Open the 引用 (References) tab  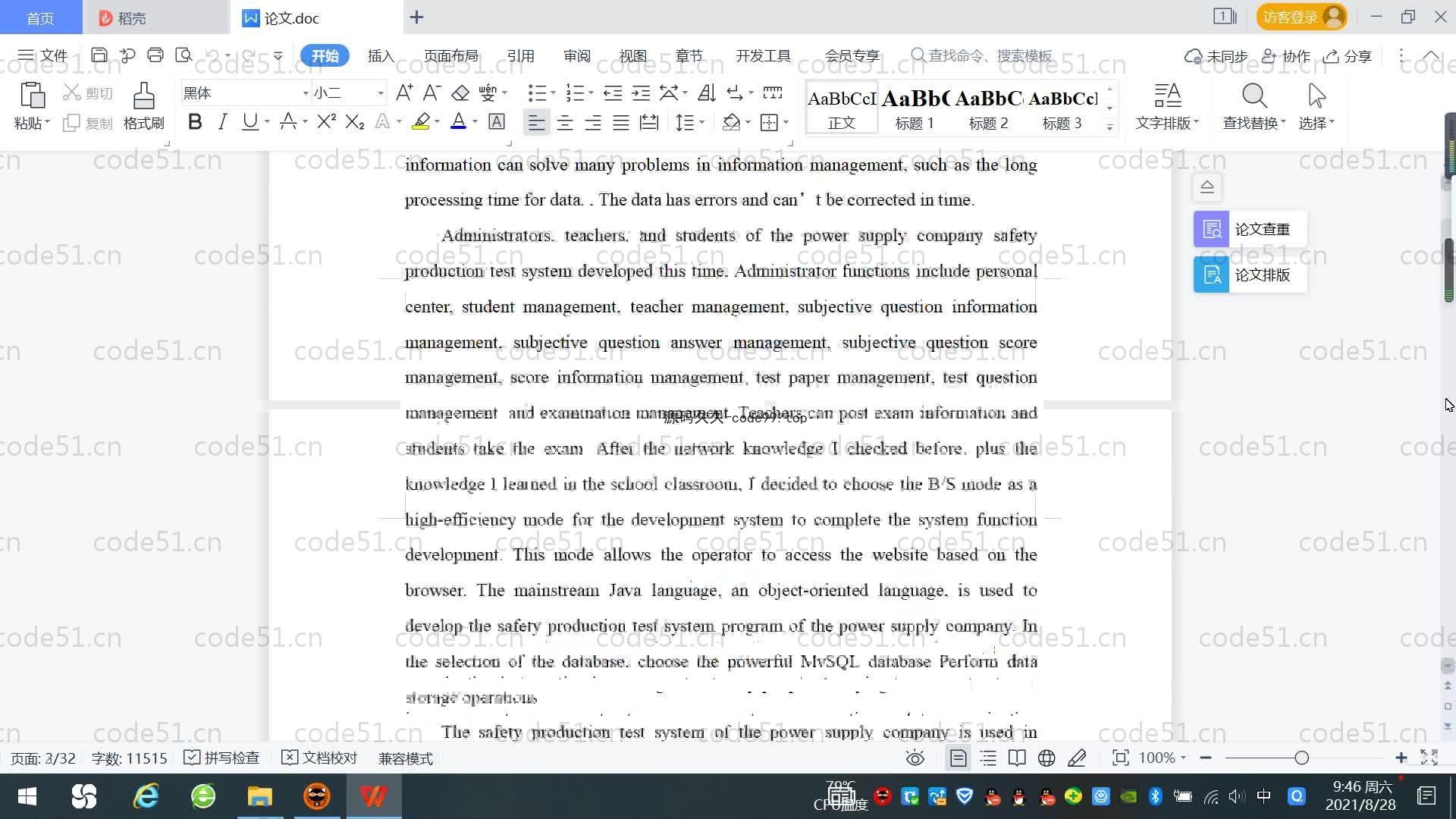click(520, 56)
